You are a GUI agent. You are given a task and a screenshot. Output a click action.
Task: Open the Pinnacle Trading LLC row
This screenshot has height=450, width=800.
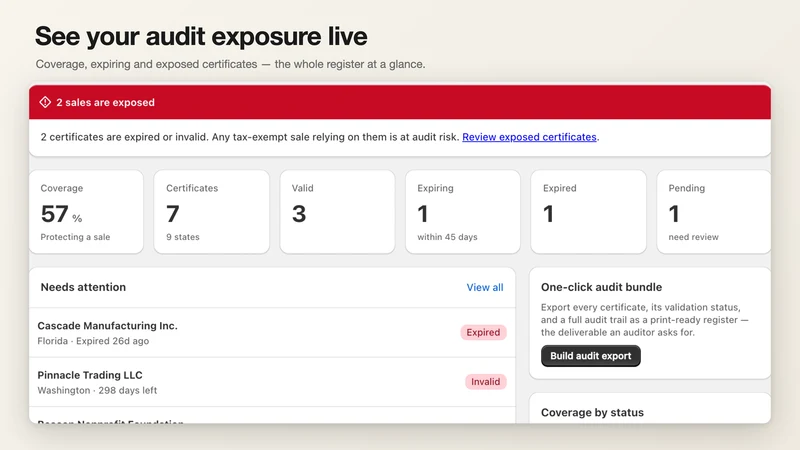click(272, 382)
